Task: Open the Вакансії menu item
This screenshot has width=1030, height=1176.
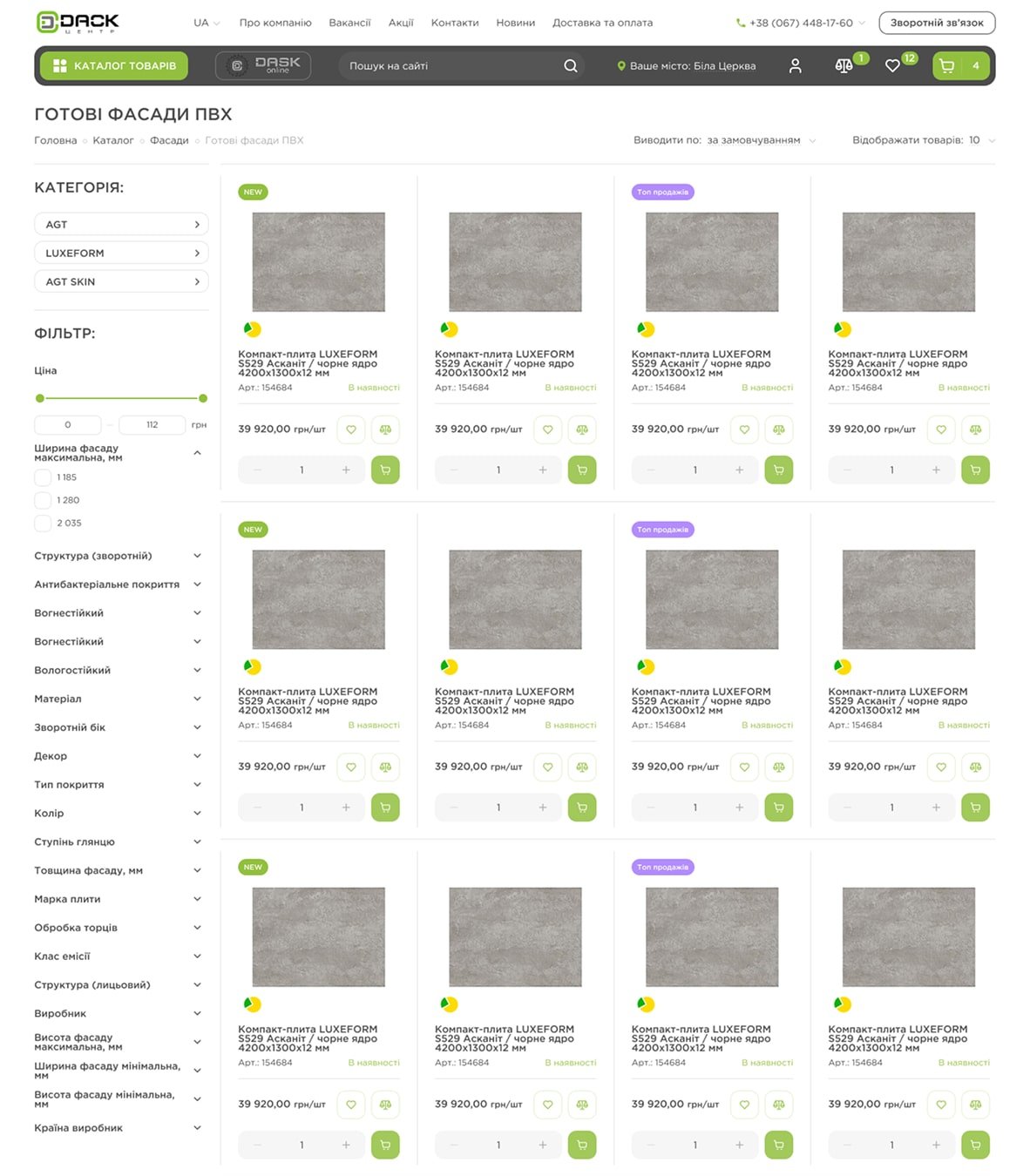Action: (349, 23)
